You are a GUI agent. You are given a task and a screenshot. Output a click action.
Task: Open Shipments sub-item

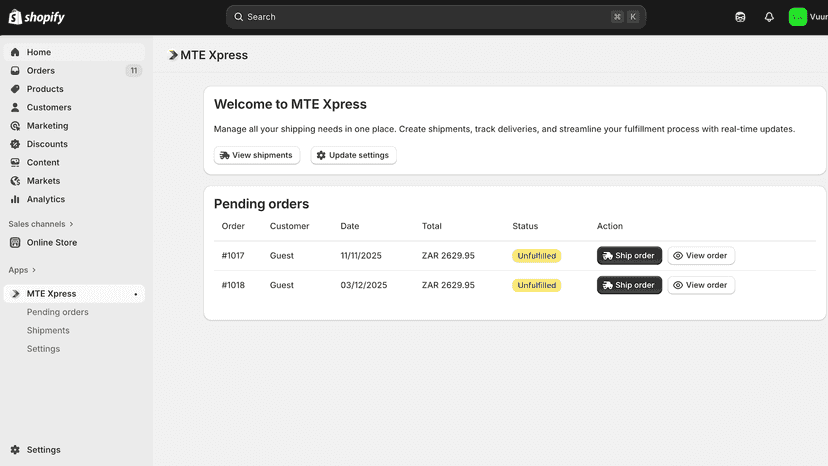click(48, 330)
